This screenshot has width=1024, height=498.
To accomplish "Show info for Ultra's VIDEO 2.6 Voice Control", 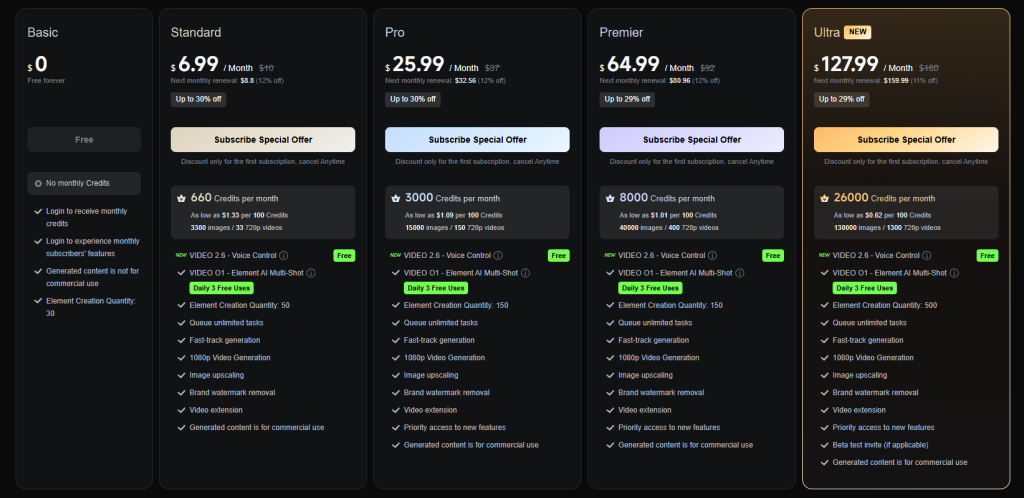I will [x=926, y=255].
